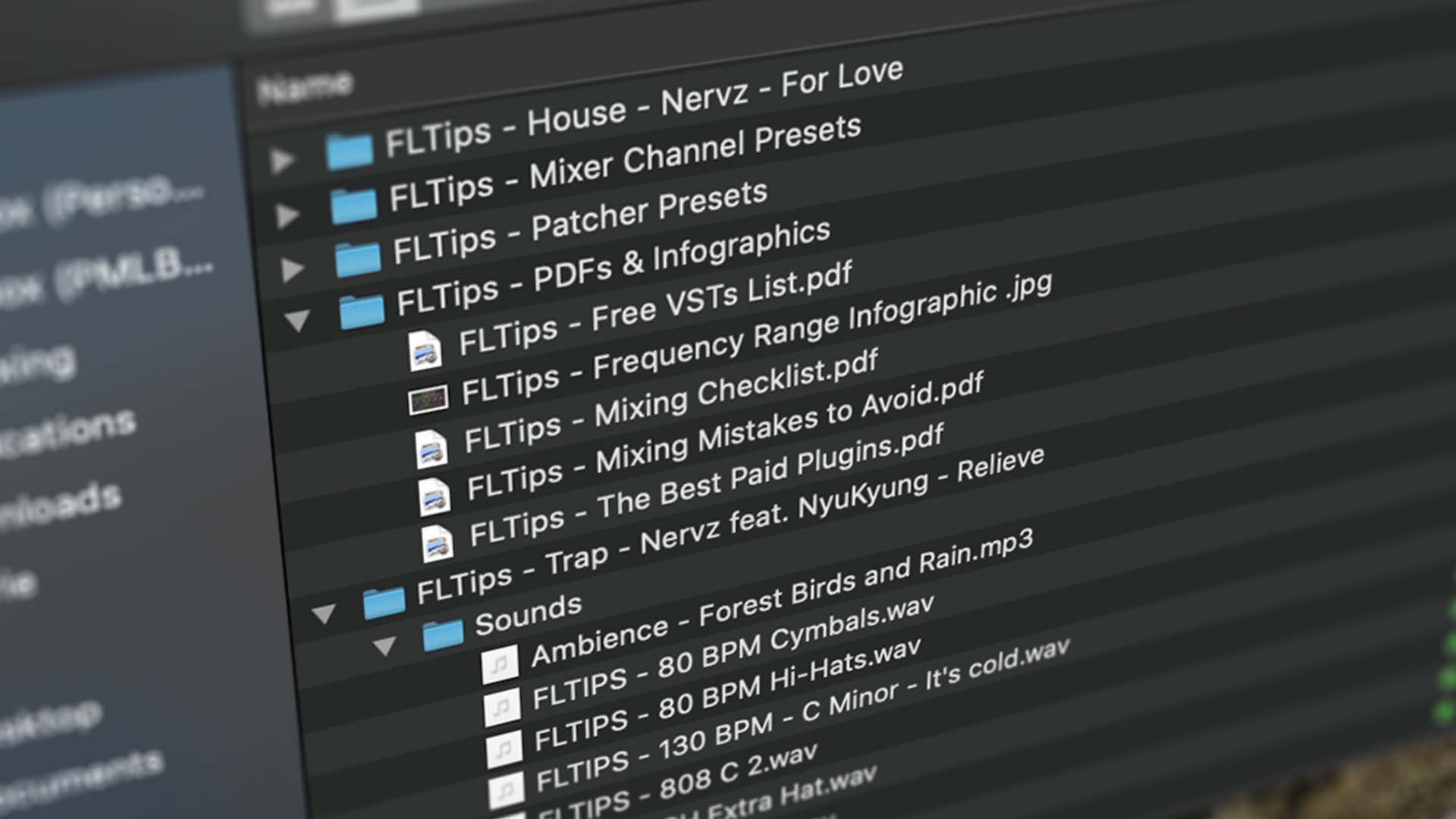Select the file FLTips - Frequency Range Infographic .jpg

757,339
